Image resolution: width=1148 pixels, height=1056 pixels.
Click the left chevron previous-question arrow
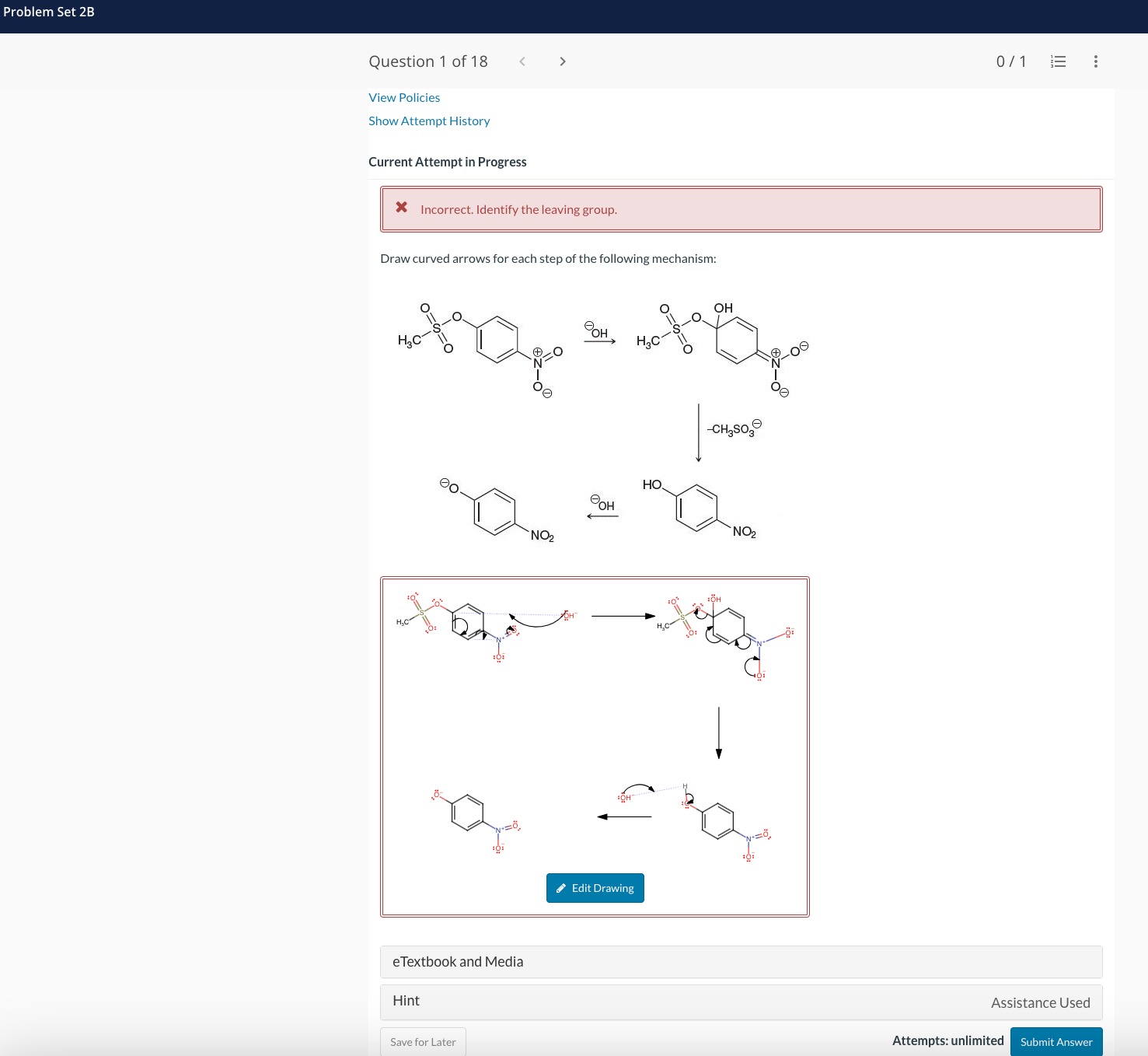[522, 61]
